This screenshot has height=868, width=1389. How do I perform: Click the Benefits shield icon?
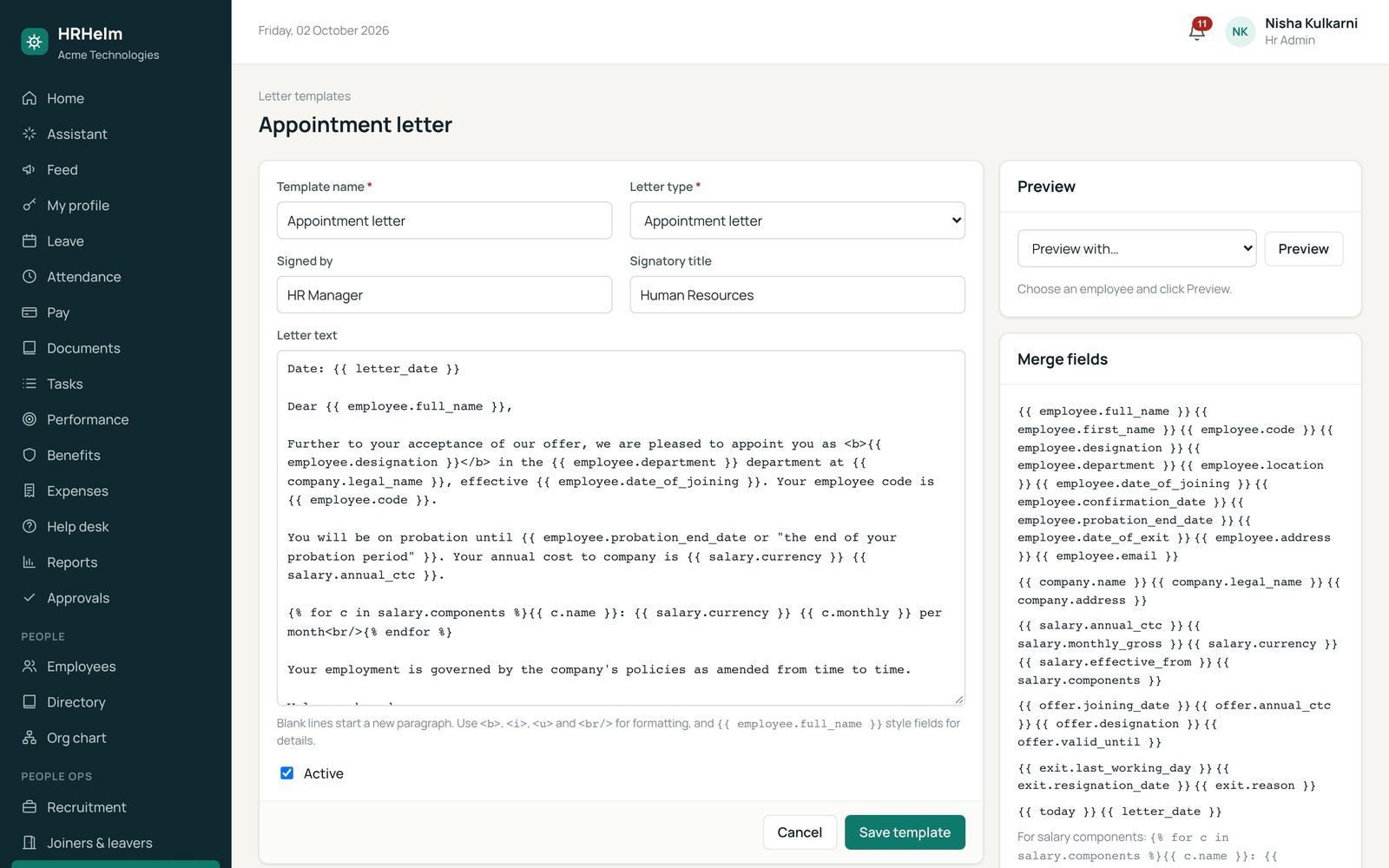pyautogui.click(x=30, y=455)
